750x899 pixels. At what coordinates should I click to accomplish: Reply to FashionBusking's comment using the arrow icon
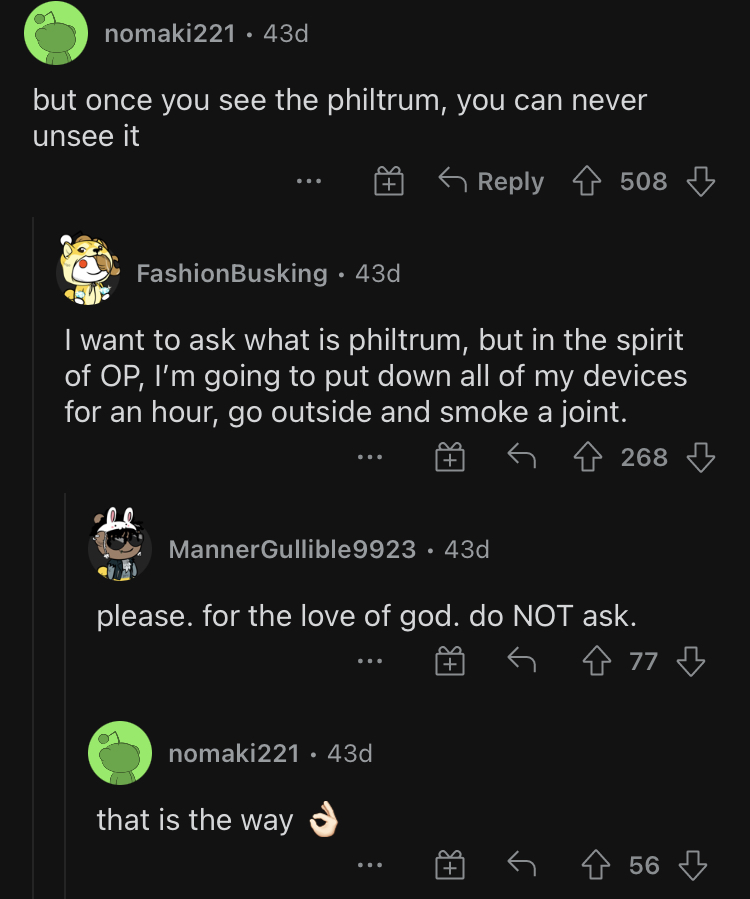(522, 456)
